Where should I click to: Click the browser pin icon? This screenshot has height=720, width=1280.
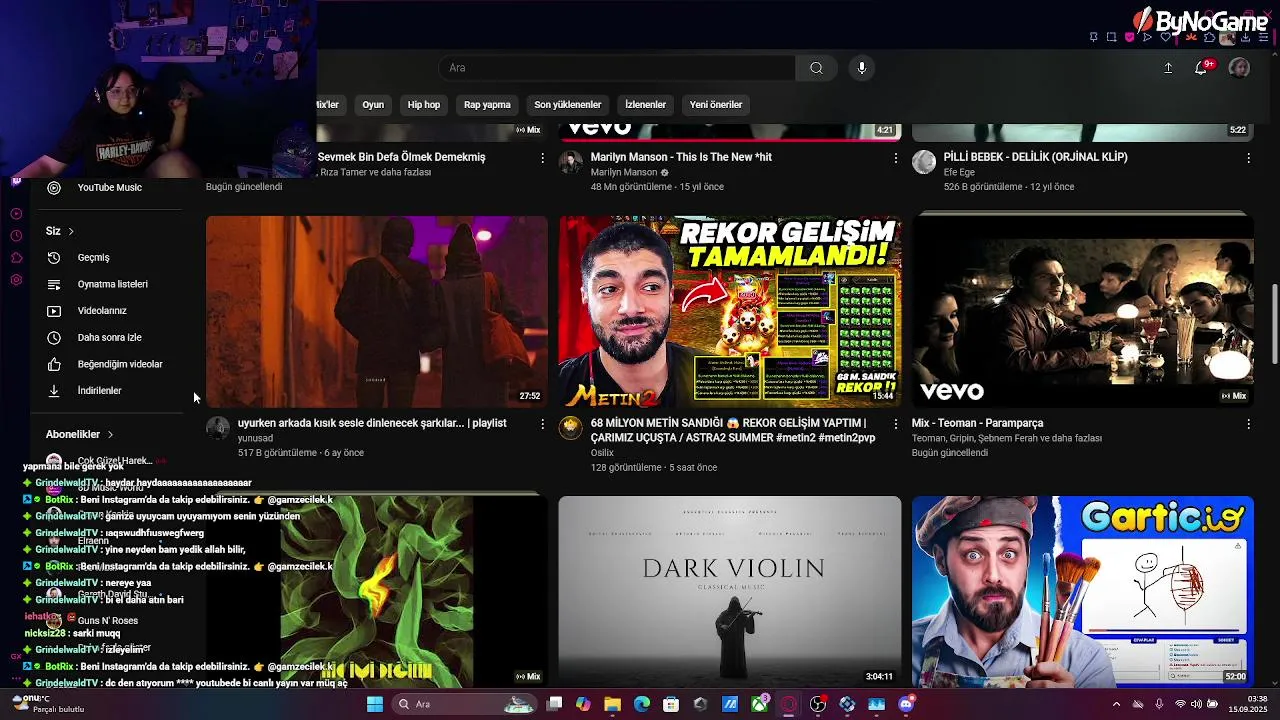pos(1093,37)
